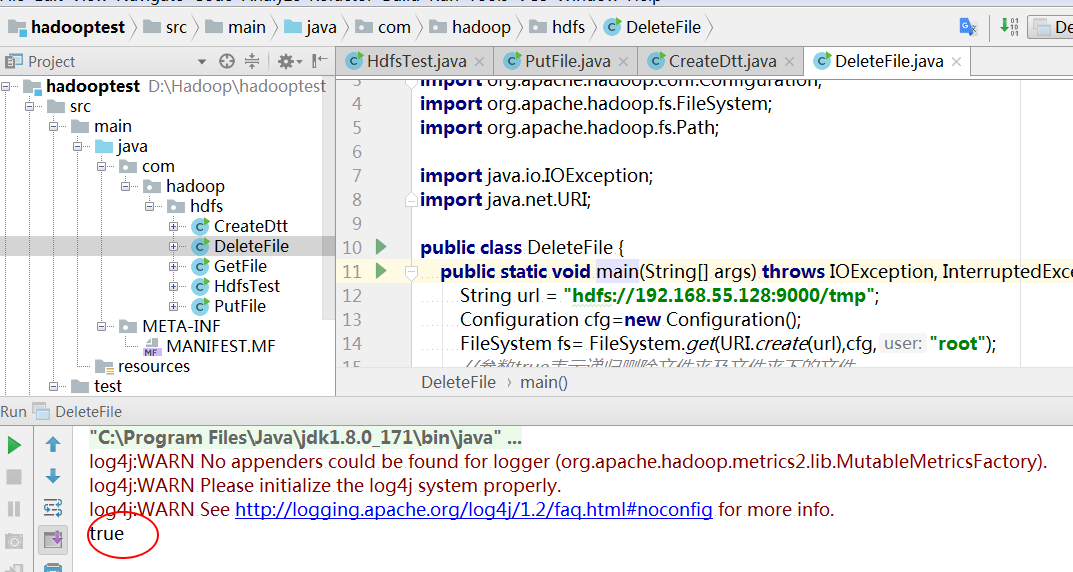The image size is (1073, 572).
Task: Click the collapse all icon in Project panel
Action: pyautogui.click(x=252, y=62)
